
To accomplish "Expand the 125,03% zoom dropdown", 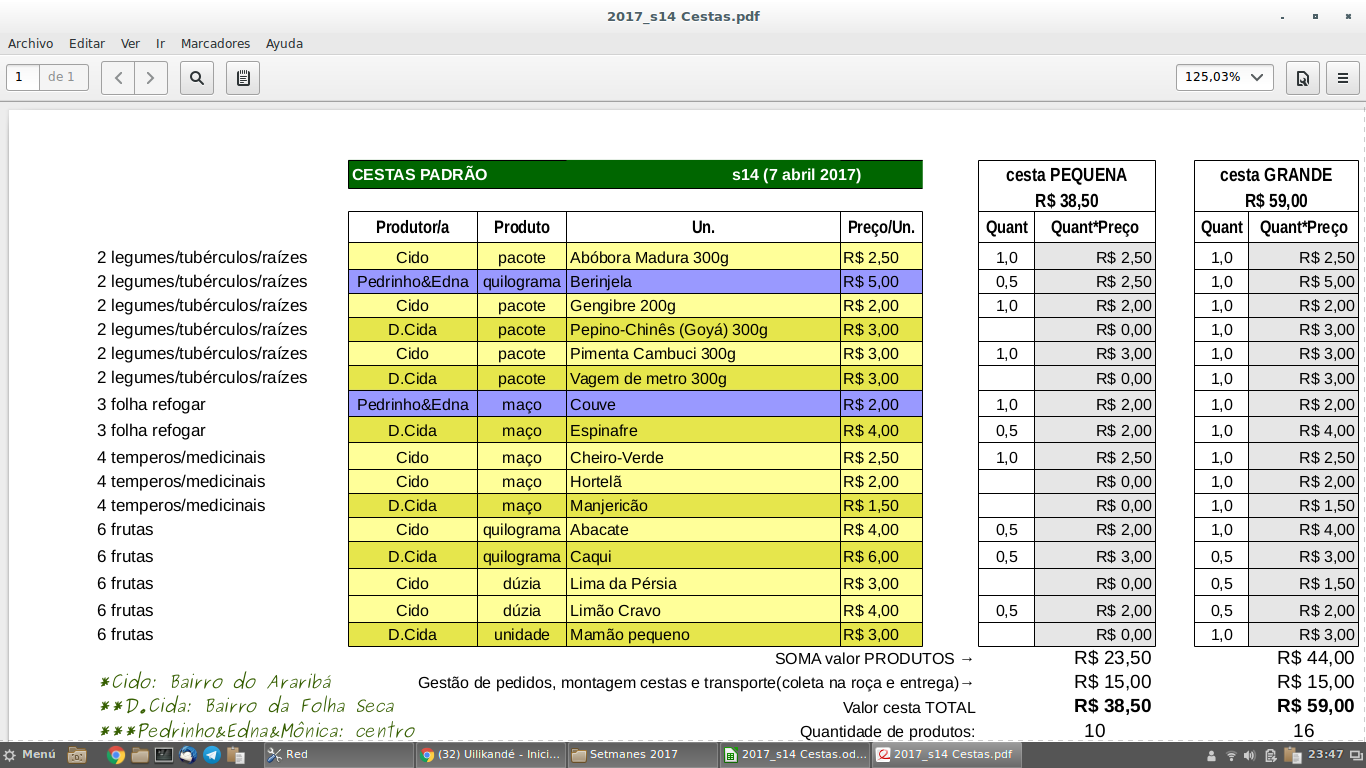I will point(1224,77).
